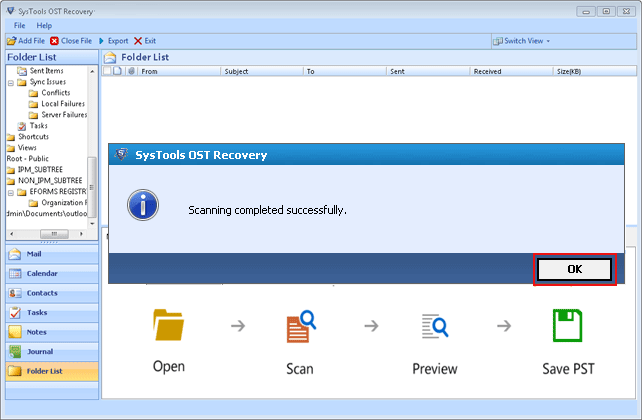Click the Export toolbar button

113,41
